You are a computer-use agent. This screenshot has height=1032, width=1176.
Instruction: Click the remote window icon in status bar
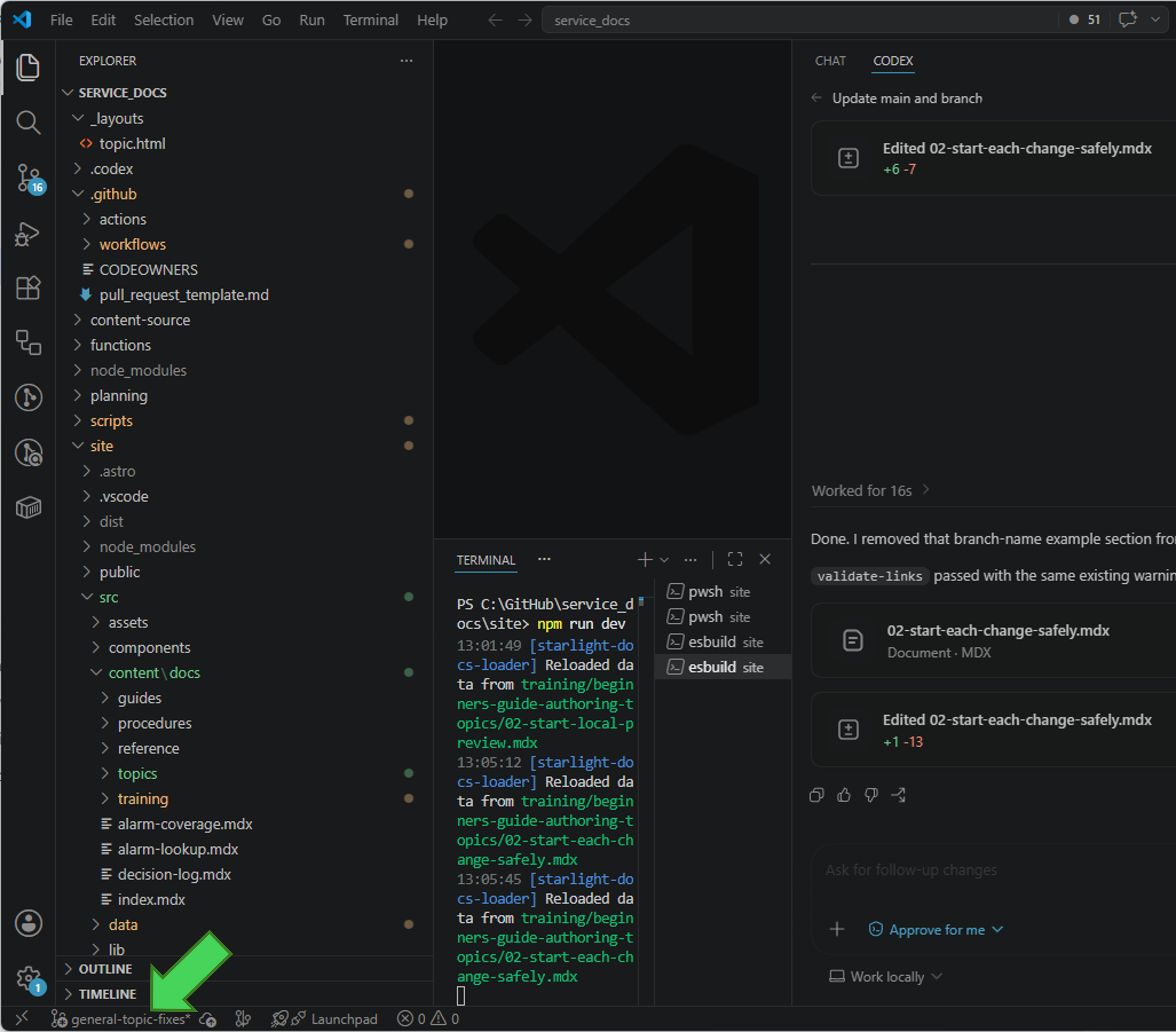click(21, 1019)
